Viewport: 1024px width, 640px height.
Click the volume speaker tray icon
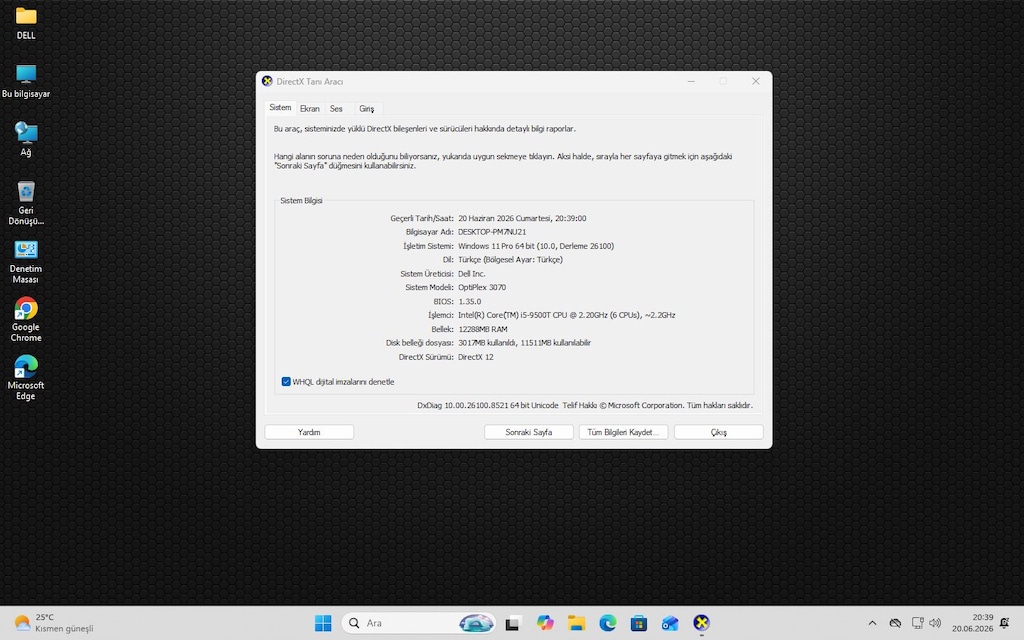pos(935,623)
